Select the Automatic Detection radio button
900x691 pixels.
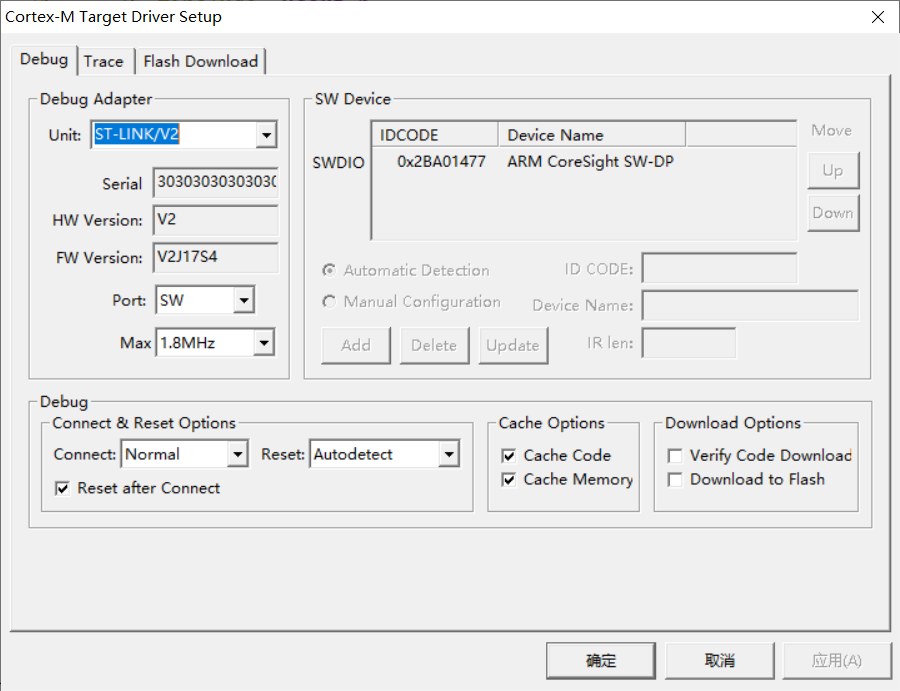[329, 270]
